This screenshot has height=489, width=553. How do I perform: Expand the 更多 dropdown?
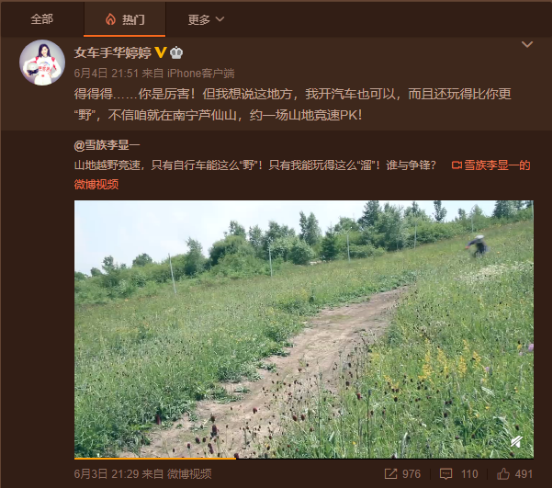(x=206, y=19)
